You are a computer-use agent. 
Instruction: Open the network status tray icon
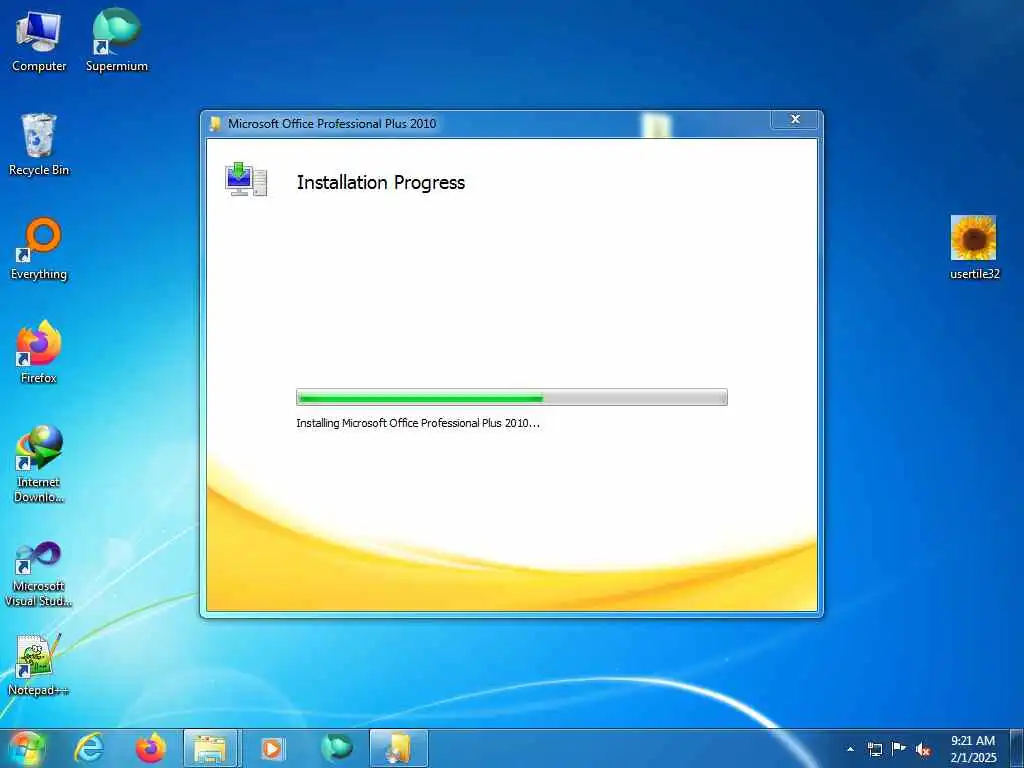[x=874, y=749]
